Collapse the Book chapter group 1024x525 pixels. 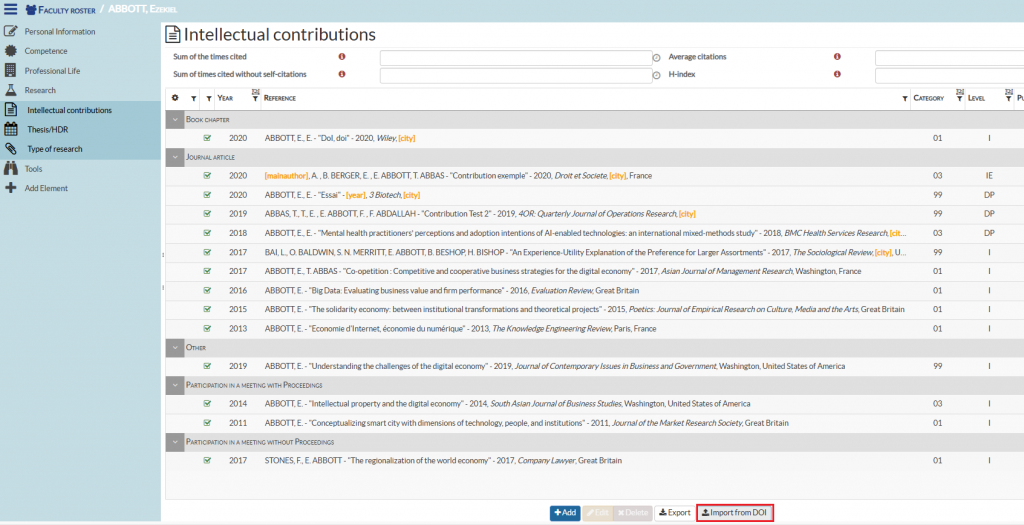175,119
